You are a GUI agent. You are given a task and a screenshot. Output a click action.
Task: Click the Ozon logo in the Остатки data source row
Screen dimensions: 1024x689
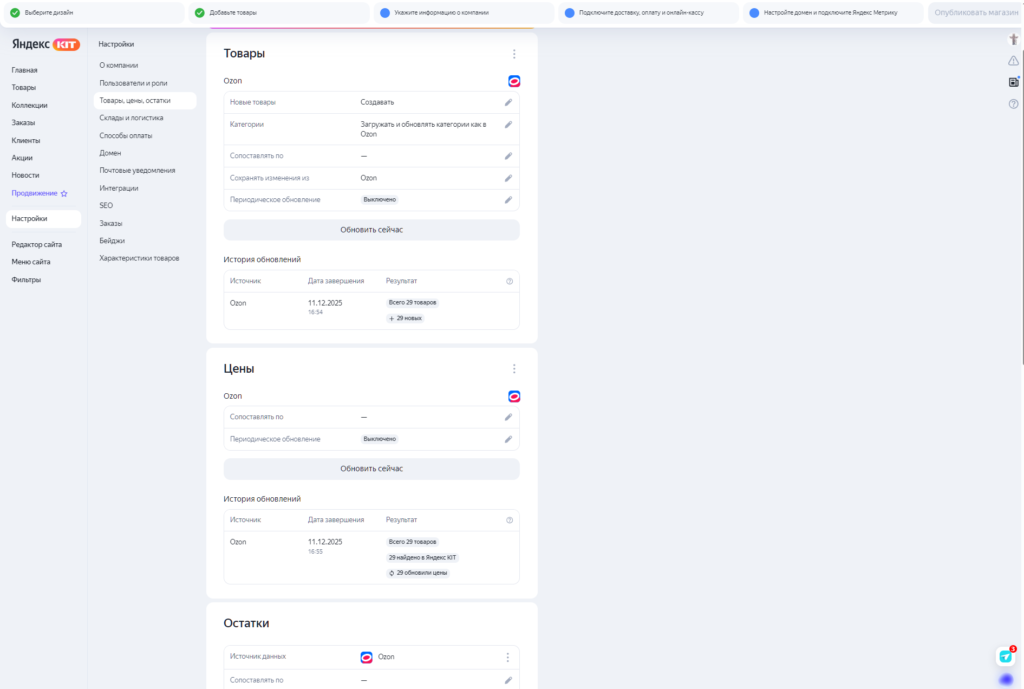tap(366, 657)
